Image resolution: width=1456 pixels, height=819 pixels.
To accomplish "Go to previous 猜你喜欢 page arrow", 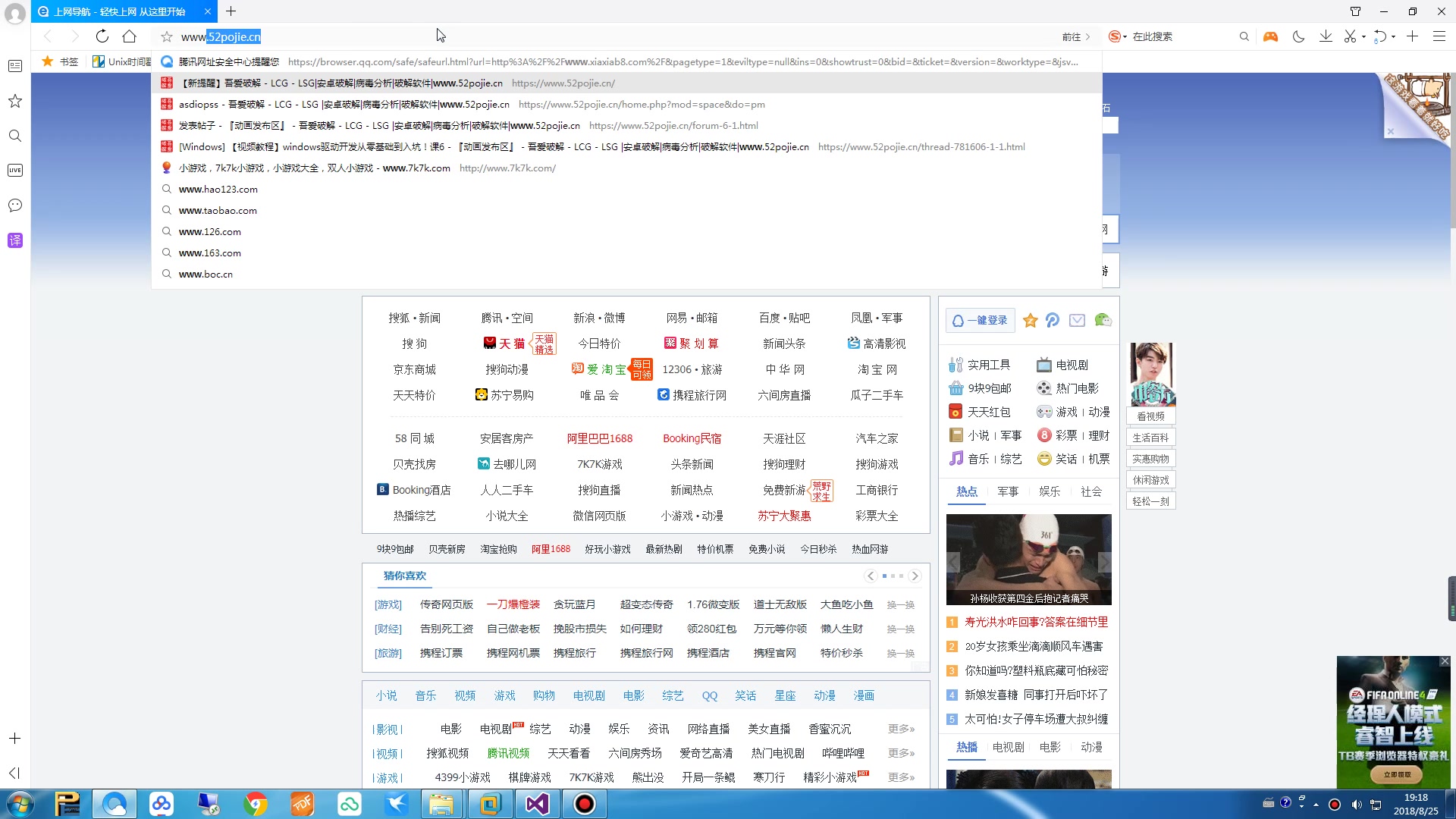I will [x=871, y=576].
